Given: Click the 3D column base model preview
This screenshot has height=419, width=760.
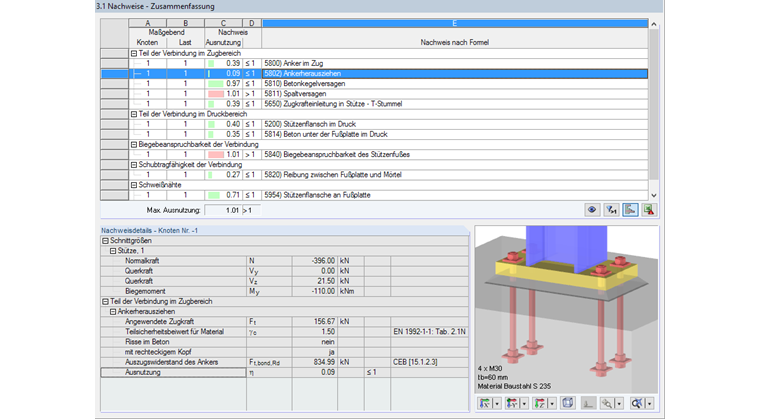Looking at the screenshot, I should click(x=566, y=309).
